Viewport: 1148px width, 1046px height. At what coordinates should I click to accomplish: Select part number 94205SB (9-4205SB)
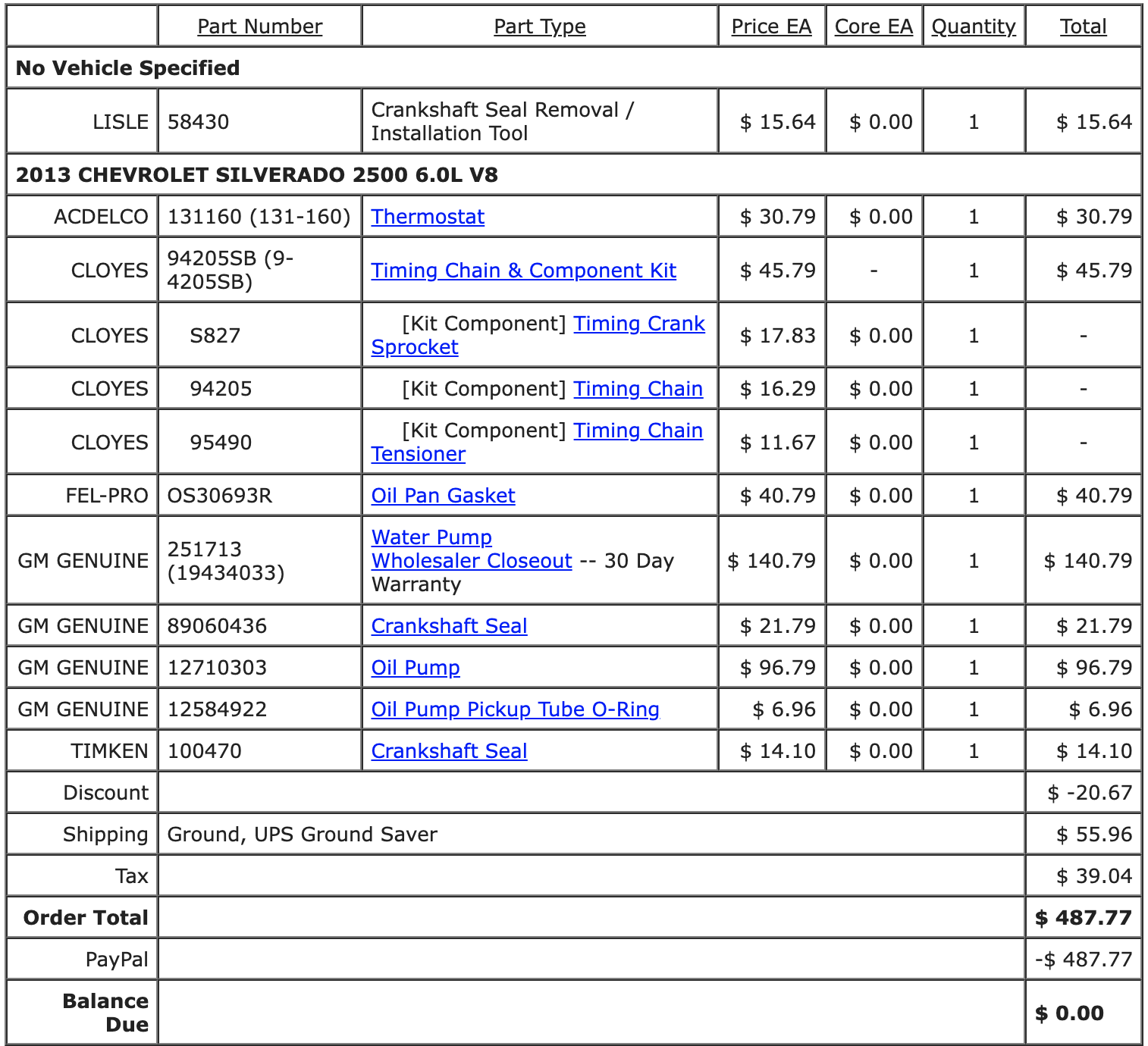[x=231, y=270]
